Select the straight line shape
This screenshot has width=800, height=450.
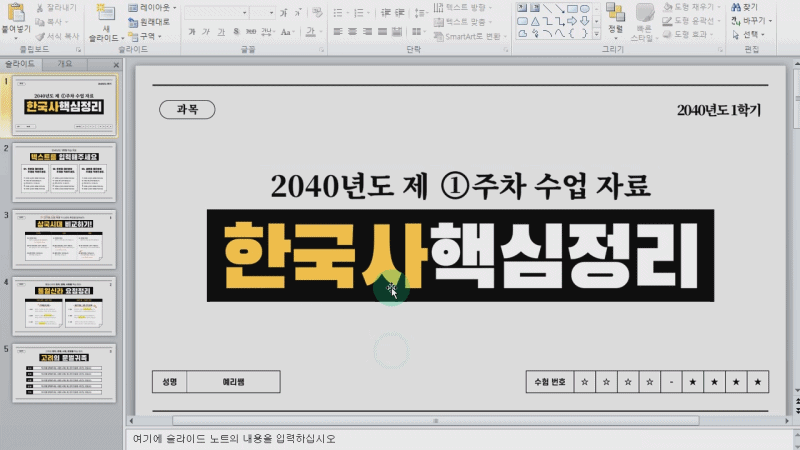pyautogui.click(x=547, y=8)
